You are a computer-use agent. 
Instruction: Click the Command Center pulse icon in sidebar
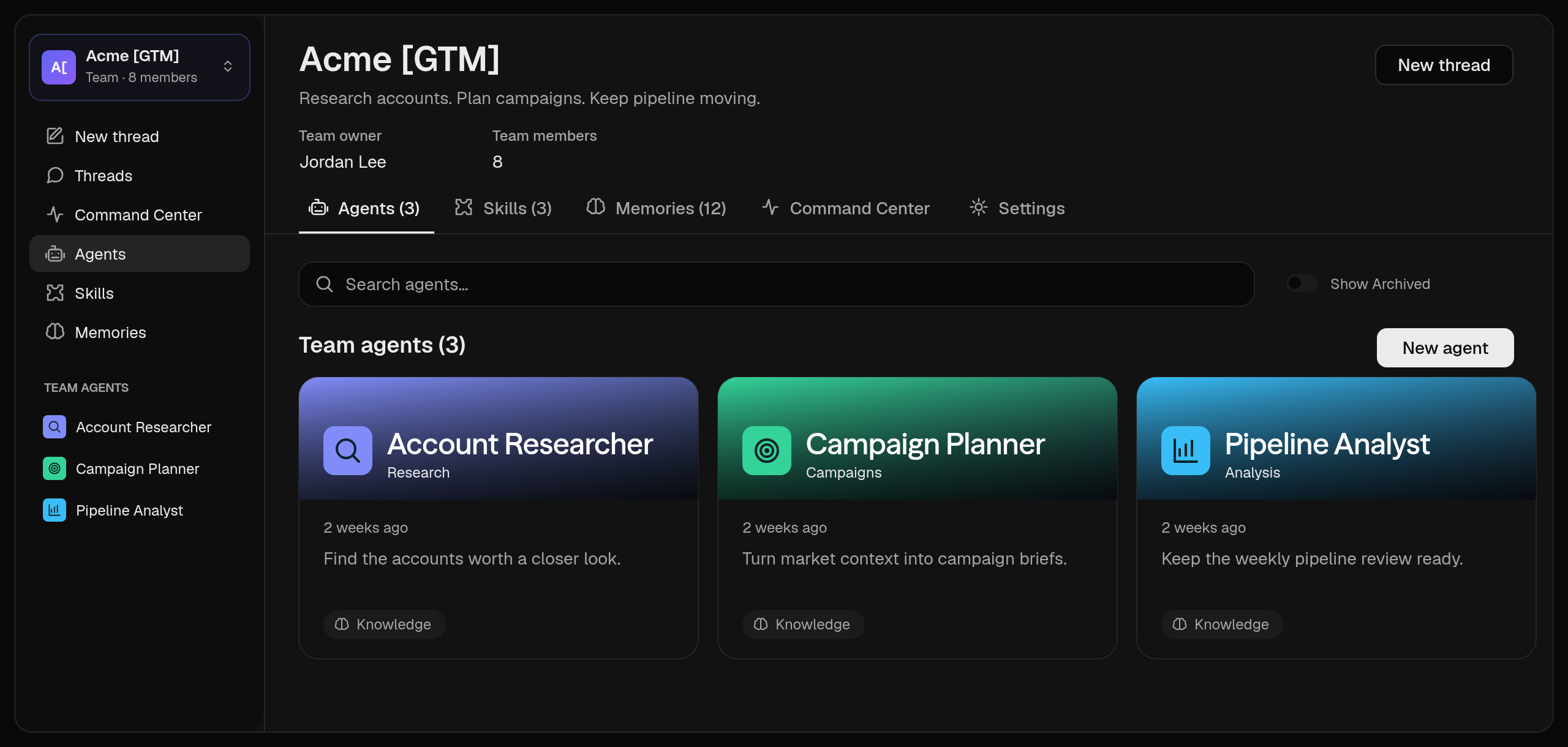tap(55, 214)
